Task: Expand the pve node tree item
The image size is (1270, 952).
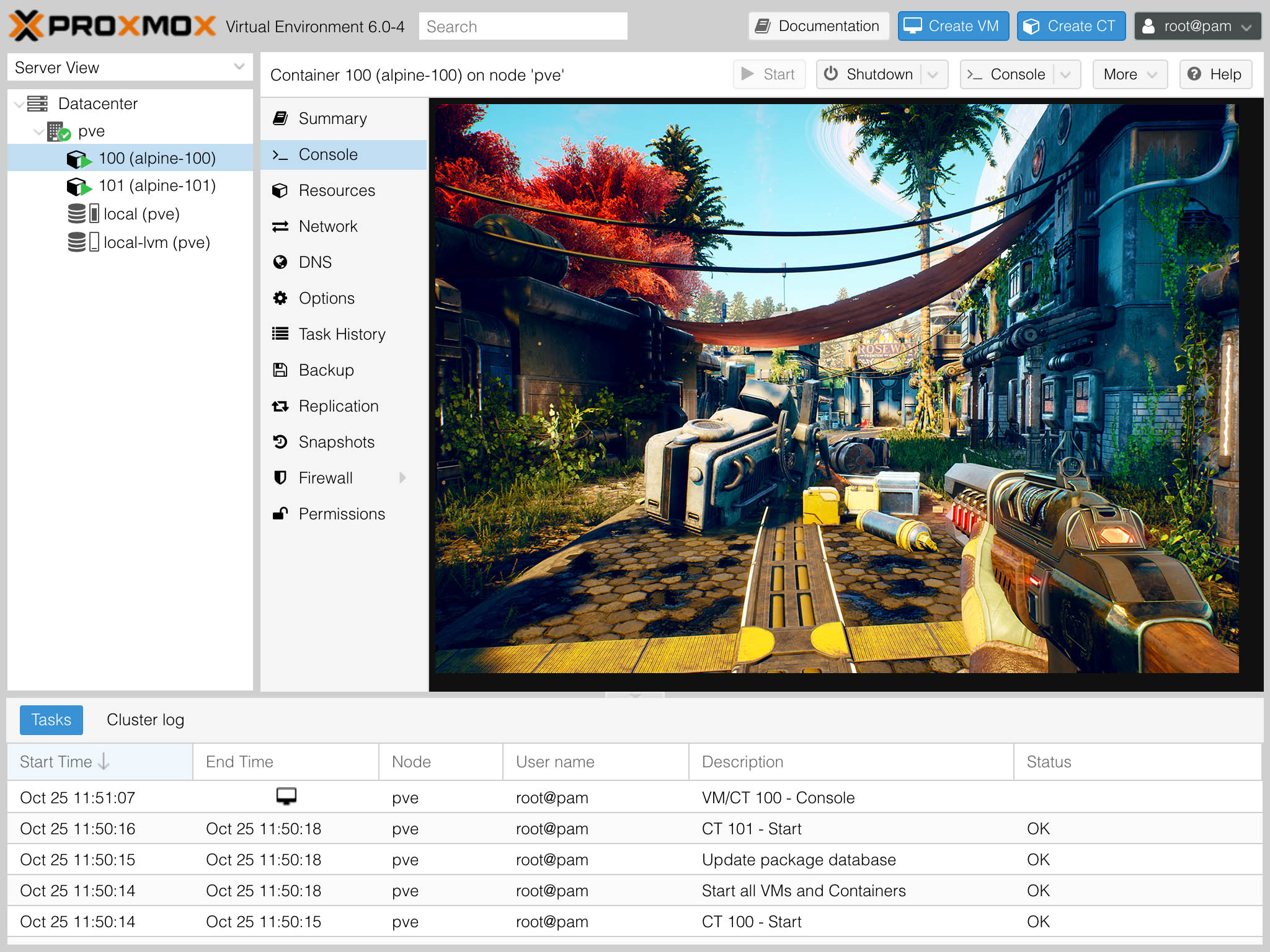Action: (38, 131)
